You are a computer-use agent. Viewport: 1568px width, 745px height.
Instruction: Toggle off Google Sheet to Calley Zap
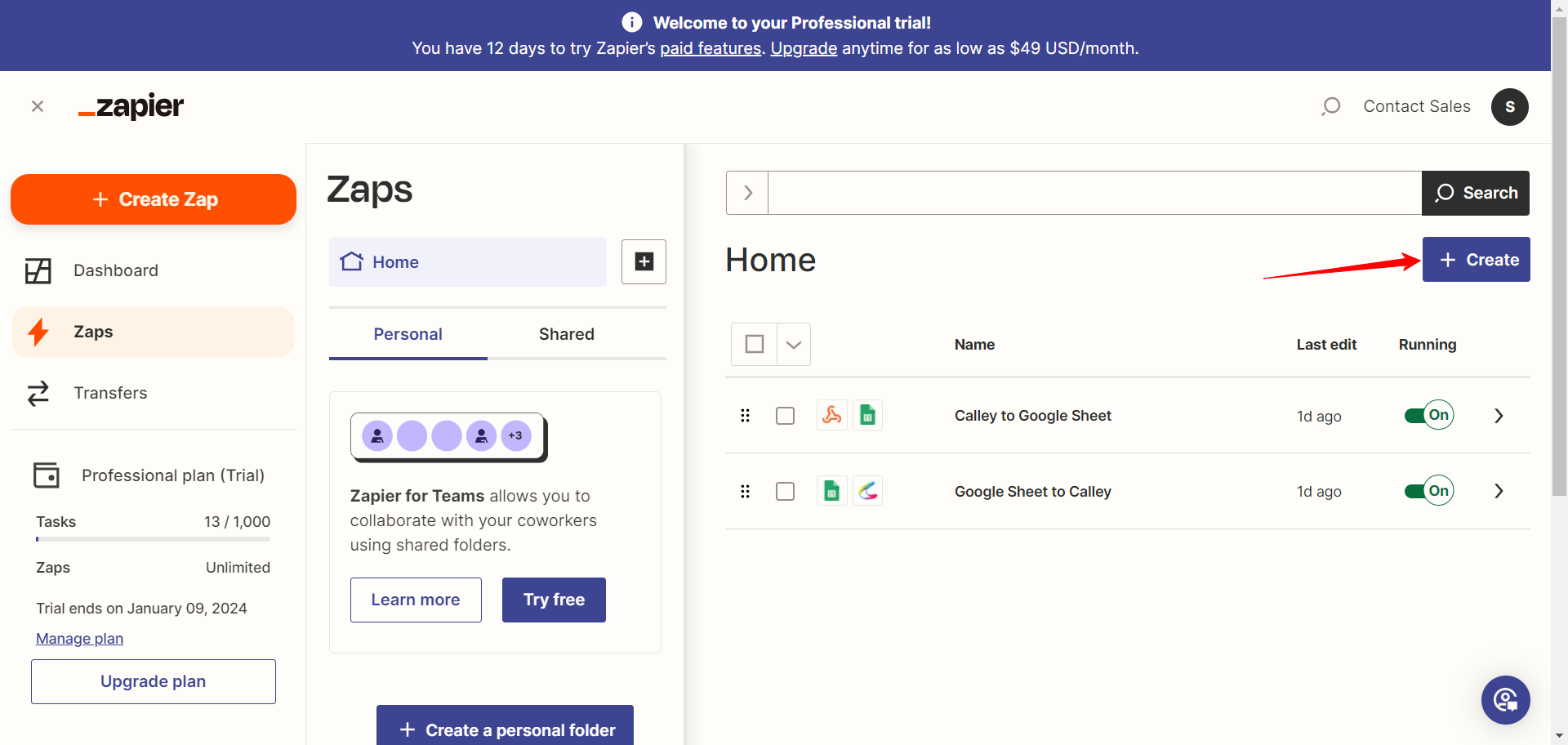[1429, 491]
